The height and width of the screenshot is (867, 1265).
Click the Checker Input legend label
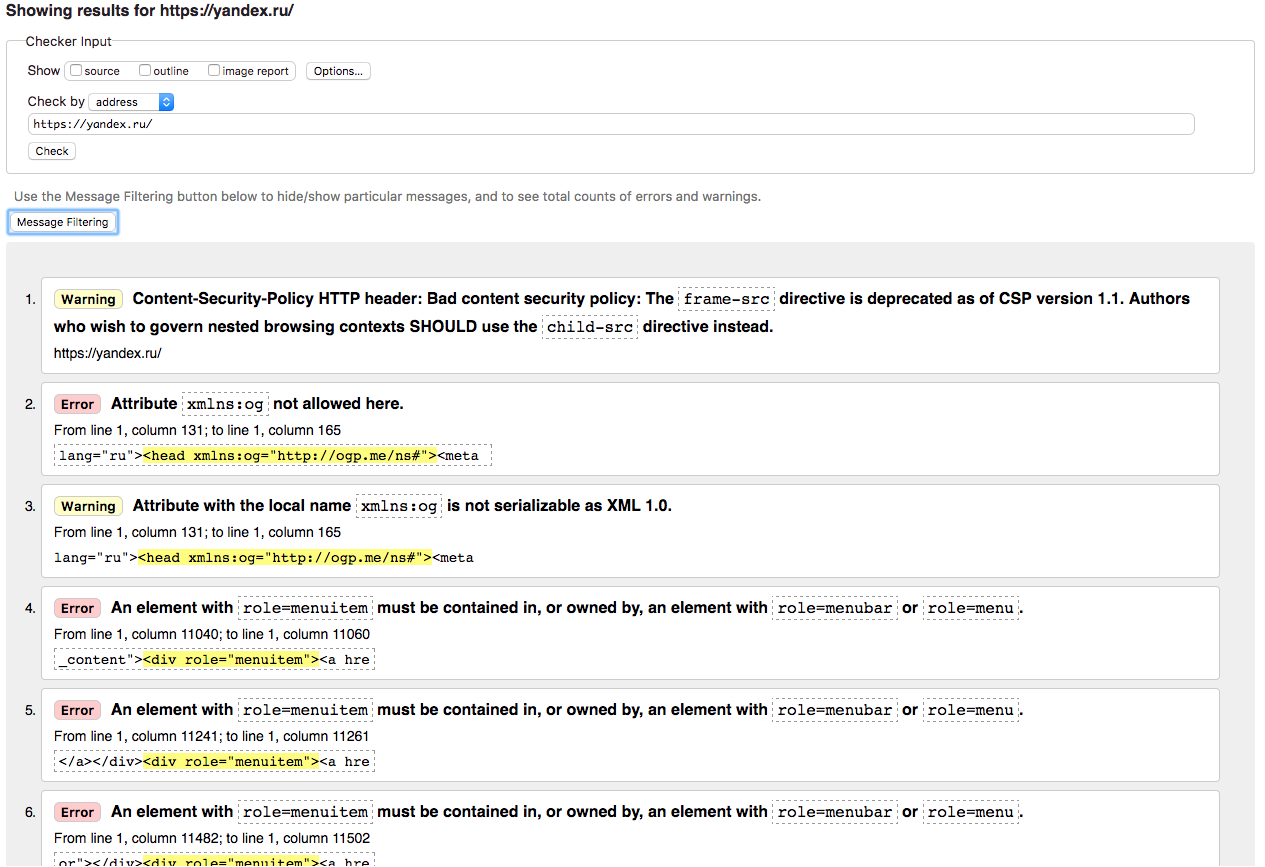click(x=69, y=42)
